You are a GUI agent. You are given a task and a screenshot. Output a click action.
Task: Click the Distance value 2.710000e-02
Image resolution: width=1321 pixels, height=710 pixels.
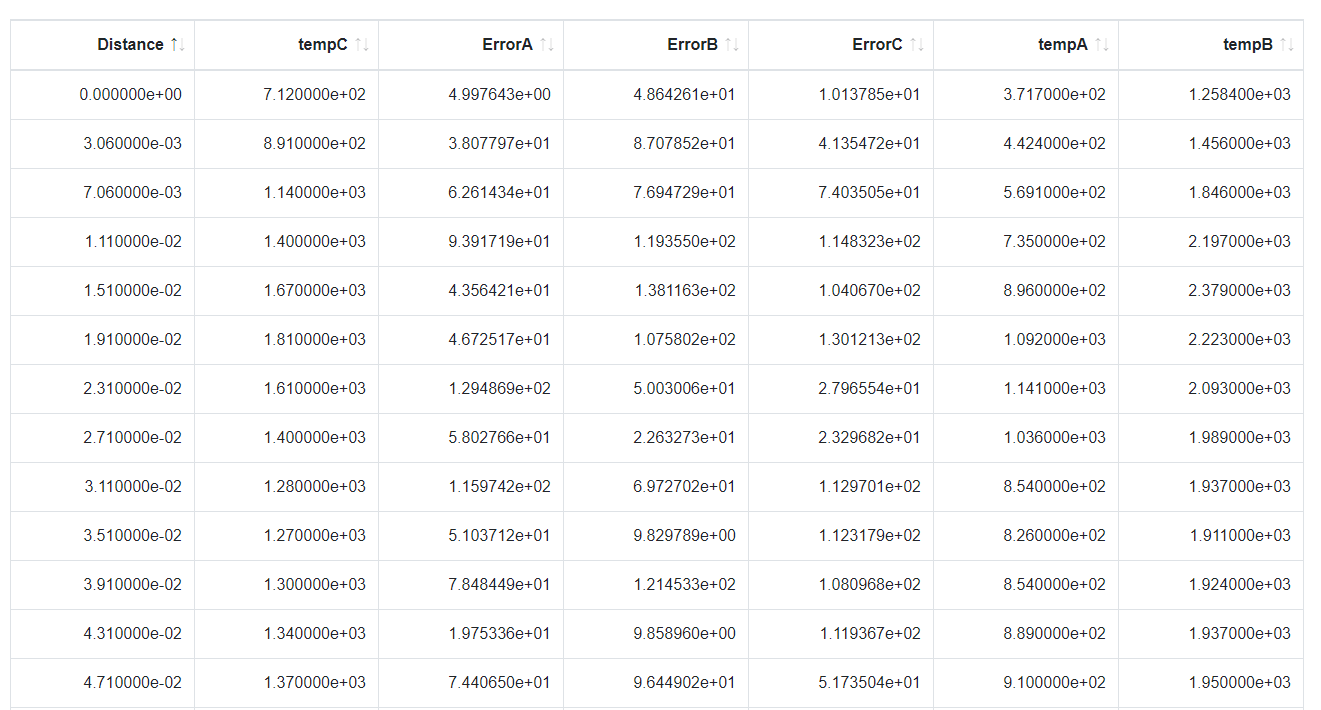133,438
